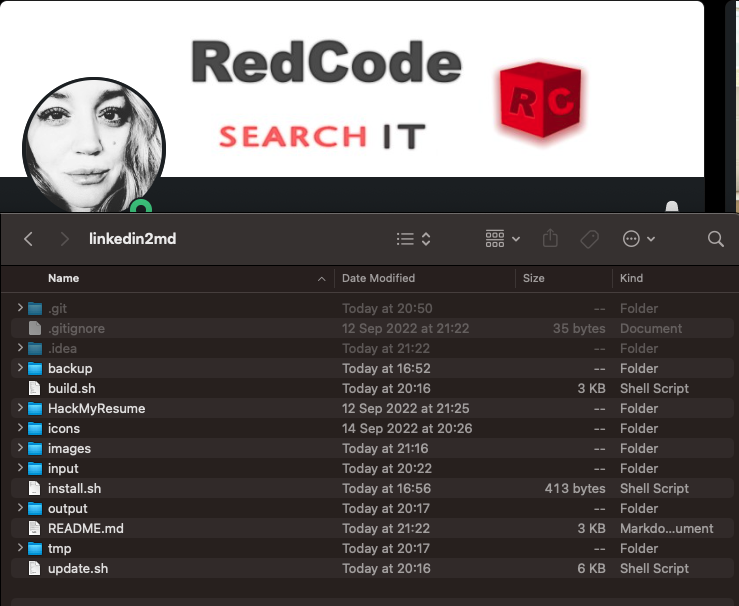The image size is (739, 606).
Task: Click the update.sh file name
Action: 78,569
